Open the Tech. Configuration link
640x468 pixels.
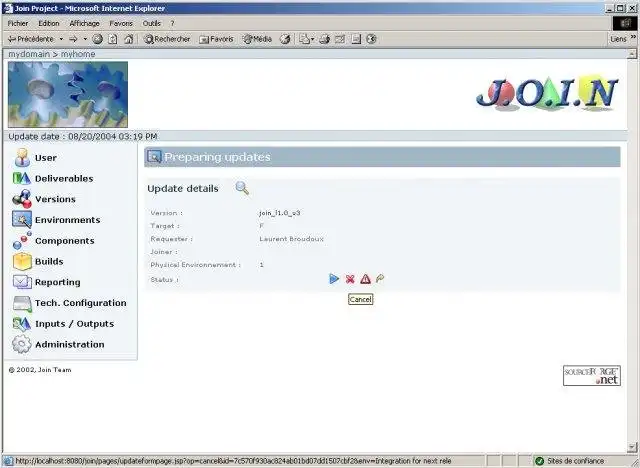click(x=80, y=303)
